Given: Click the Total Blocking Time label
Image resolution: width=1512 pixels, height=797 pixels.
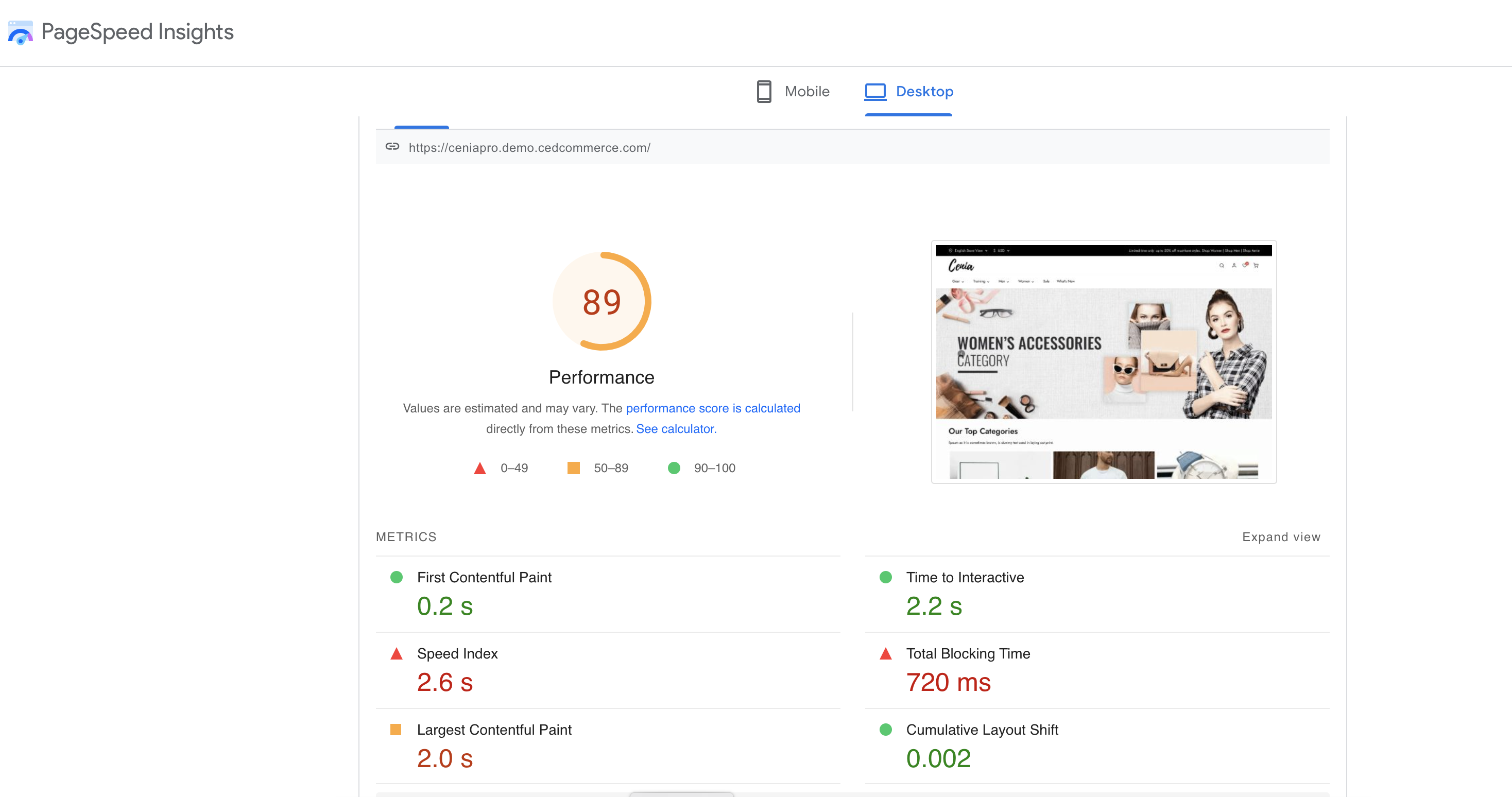Looking at the screenshot, I should pos(968,654).
